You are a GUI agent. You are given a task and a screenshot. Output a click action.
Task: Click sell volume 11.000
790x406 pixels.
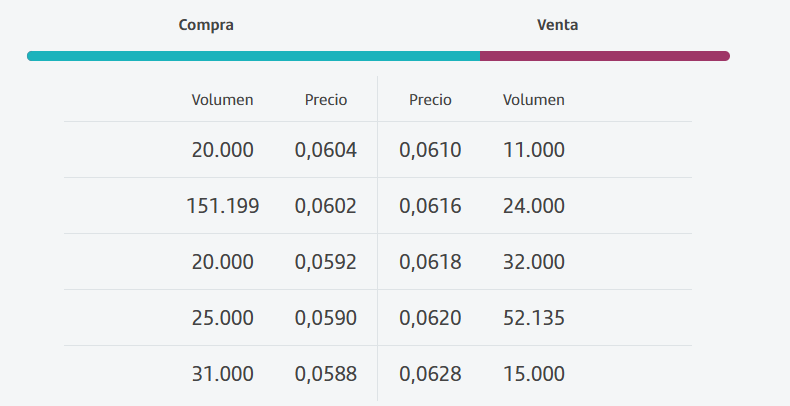(534, 150)
